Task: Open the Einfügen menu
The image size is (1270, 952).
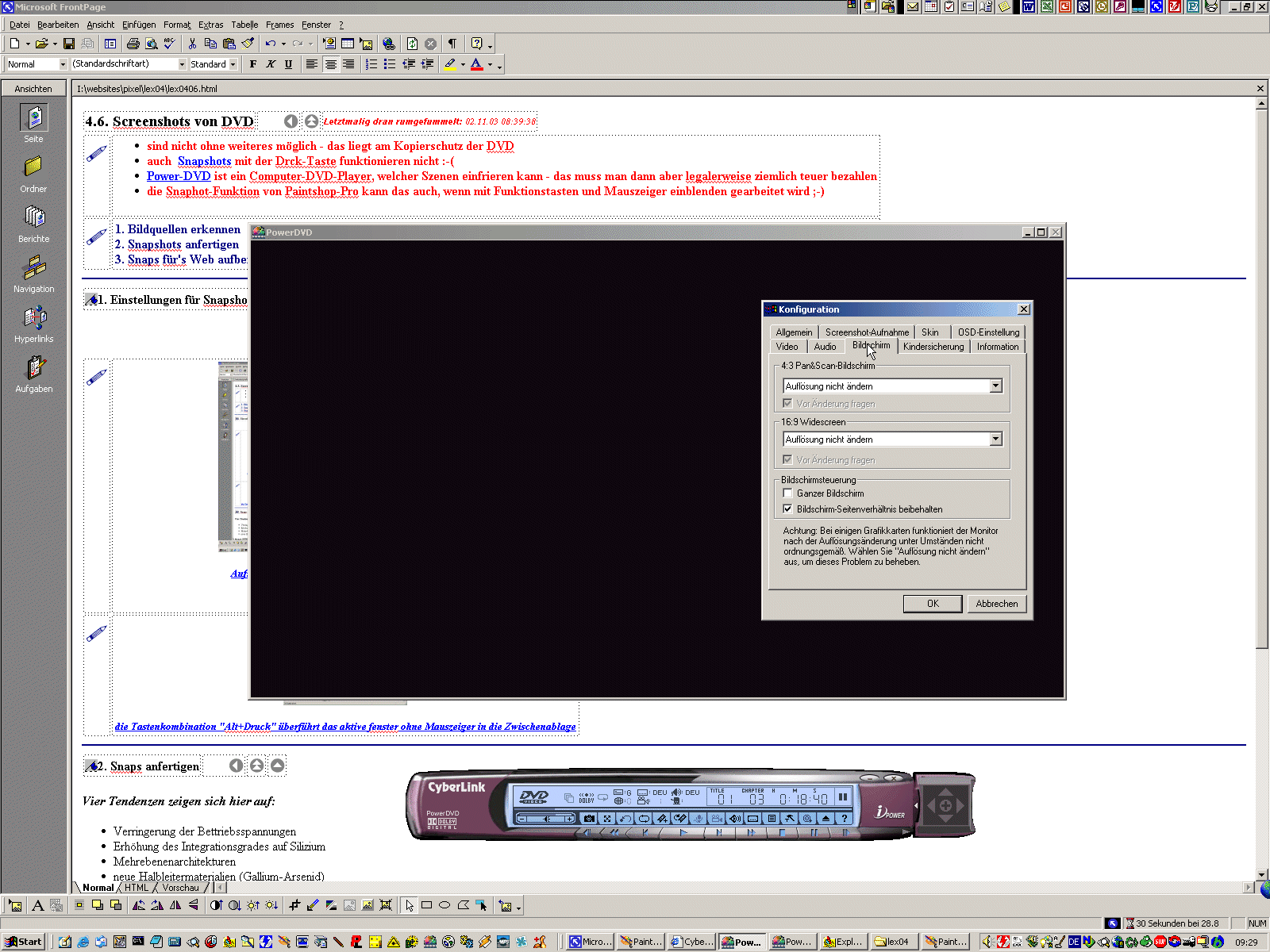Action: [x=139, y=25]
